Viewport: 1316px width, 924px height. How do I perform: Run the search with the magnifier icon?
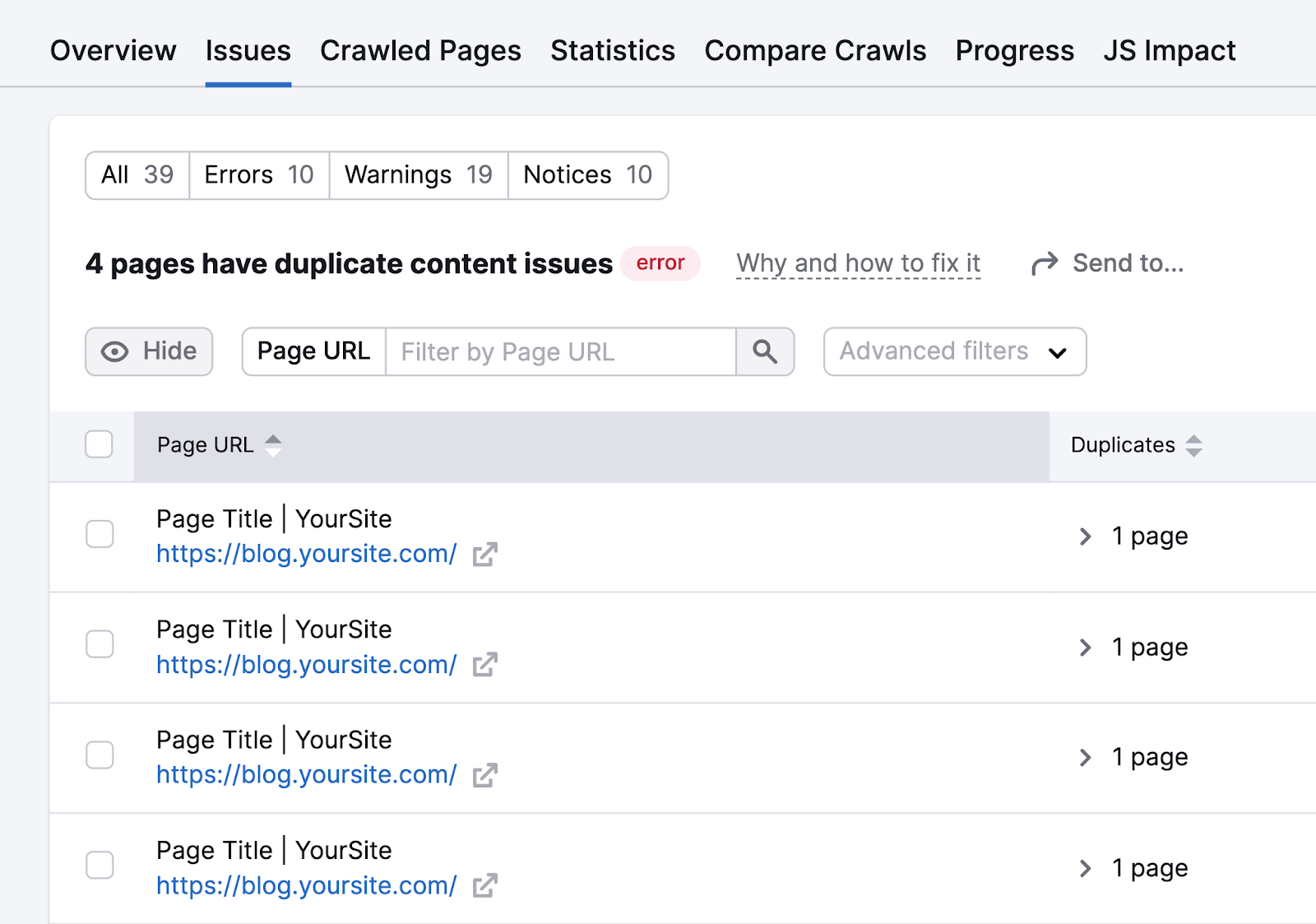pos(765,351)
